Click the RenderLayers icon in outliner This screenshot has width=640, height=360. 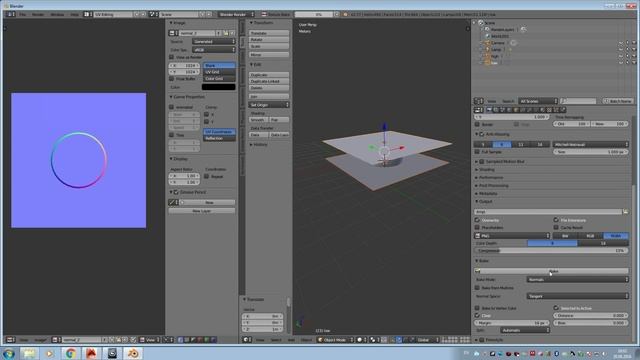[x=487, y=29]
